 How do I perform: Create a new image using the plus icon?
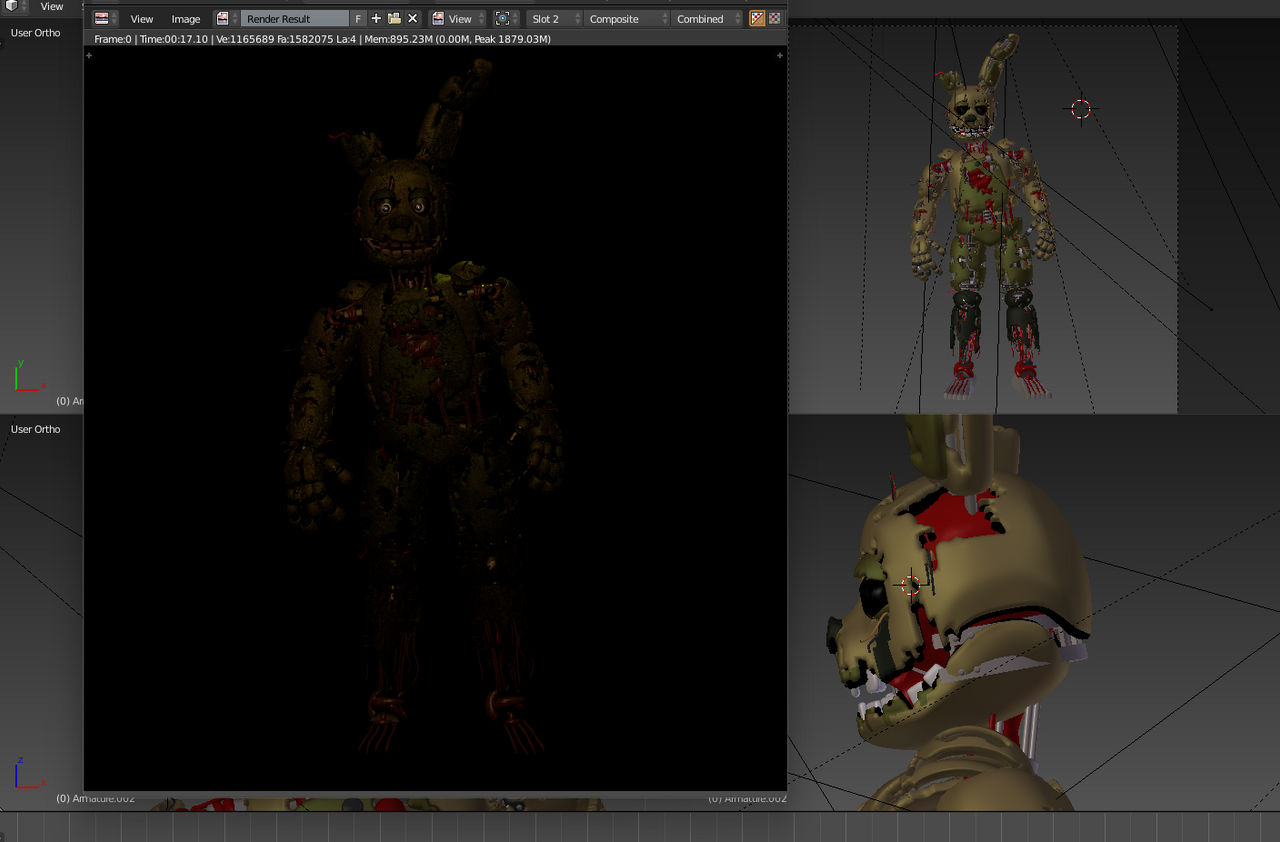[x=375, y=18]
